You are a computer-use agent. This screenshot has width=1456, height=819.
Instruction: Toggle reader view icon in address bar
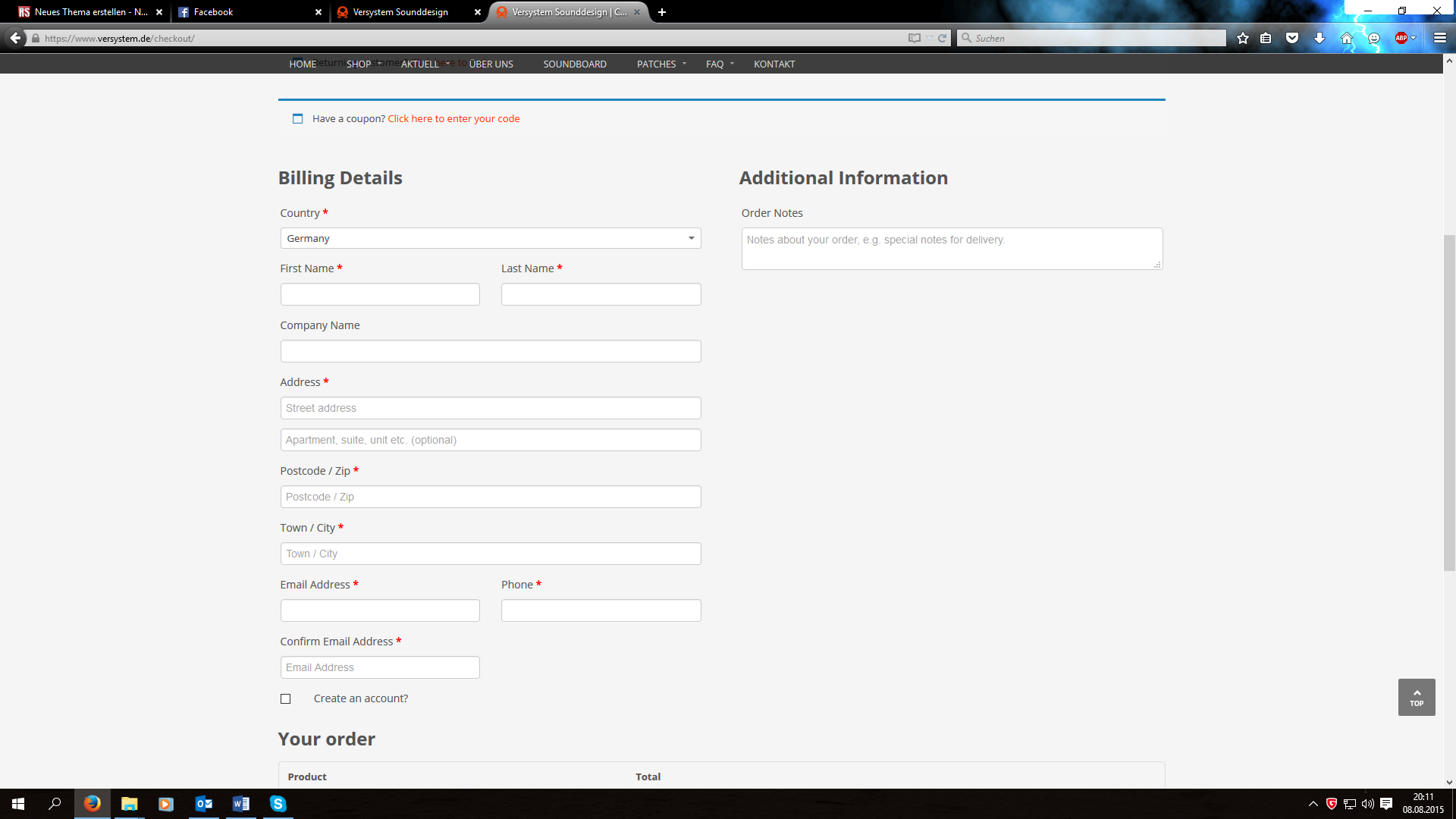(x=915, y=38)
